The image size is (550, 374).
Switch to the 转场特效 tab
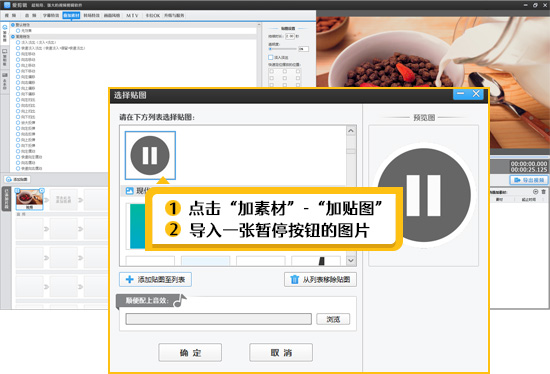(92, 15)
